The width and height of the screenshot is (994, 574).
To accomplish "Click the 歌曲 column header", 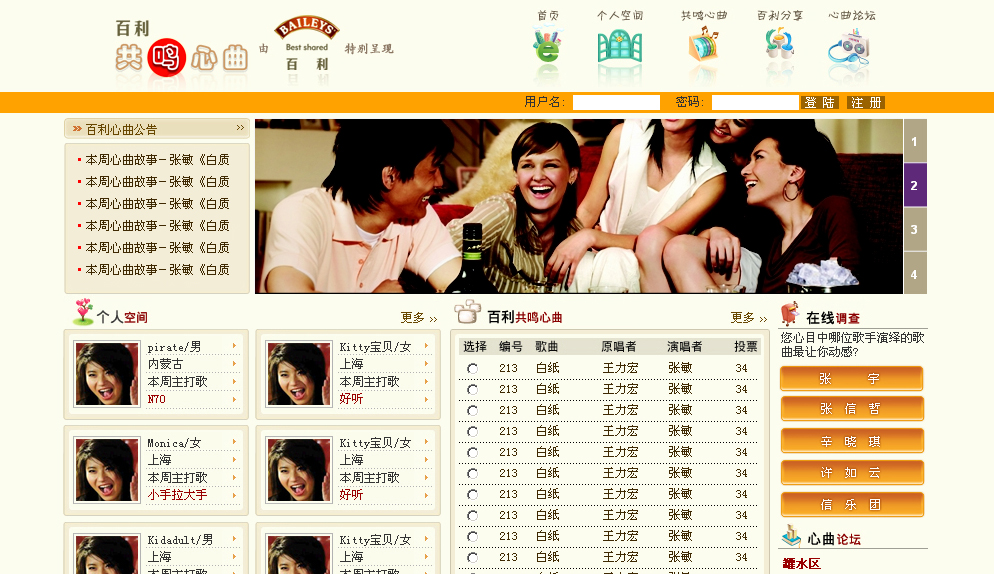I will pos(546,346).
